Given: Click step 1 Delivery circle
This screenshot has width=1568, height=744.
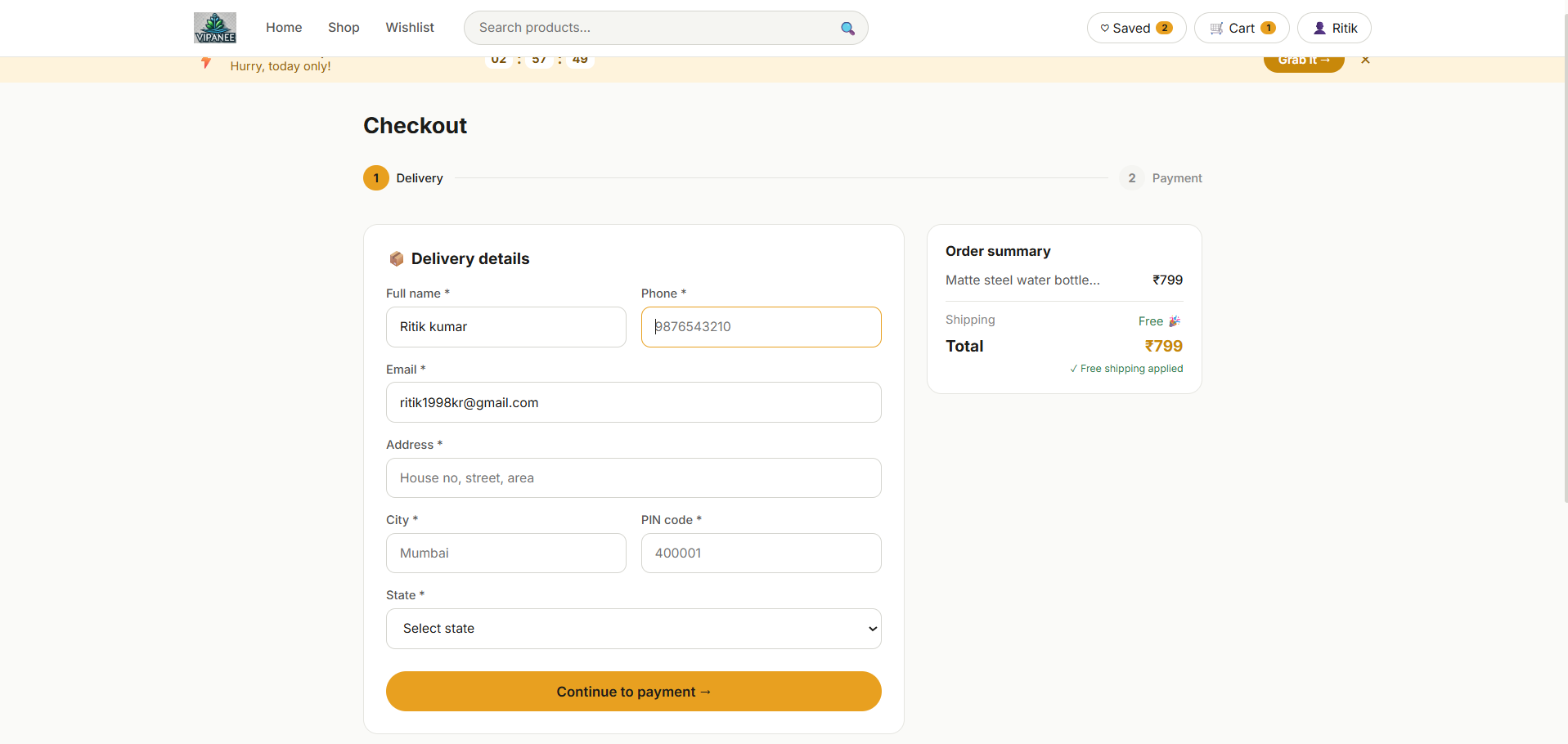Looking at the screenshot, I should (x=376, y=177).
